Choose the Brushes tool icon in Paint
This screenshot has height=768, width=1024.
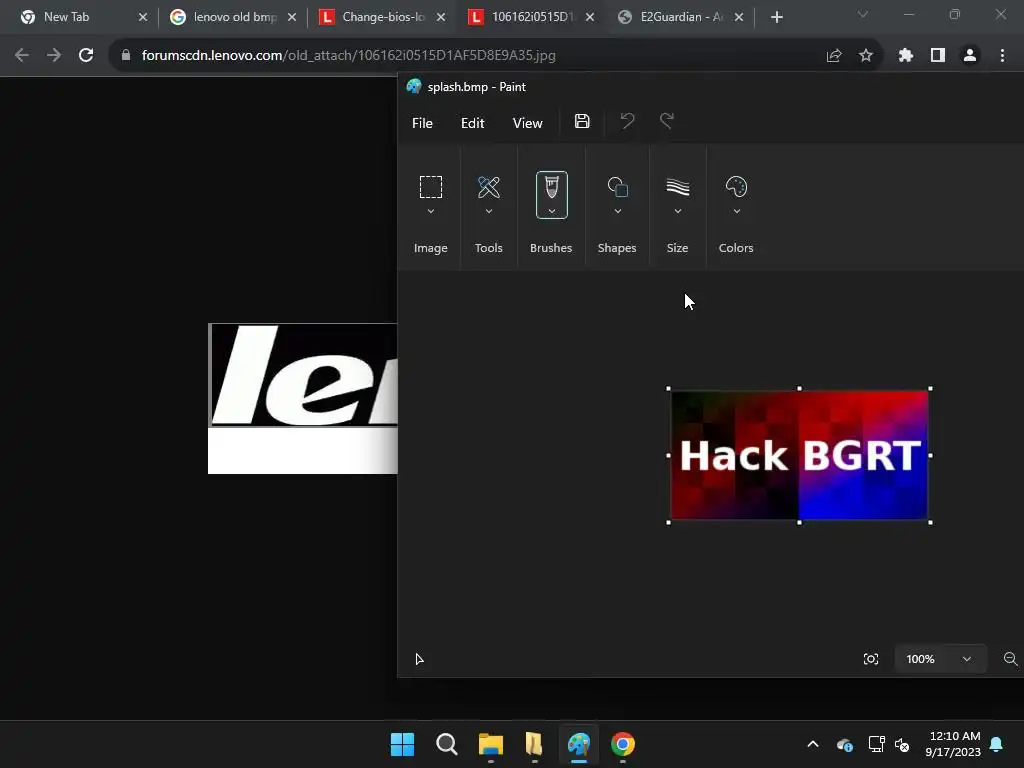552,187
